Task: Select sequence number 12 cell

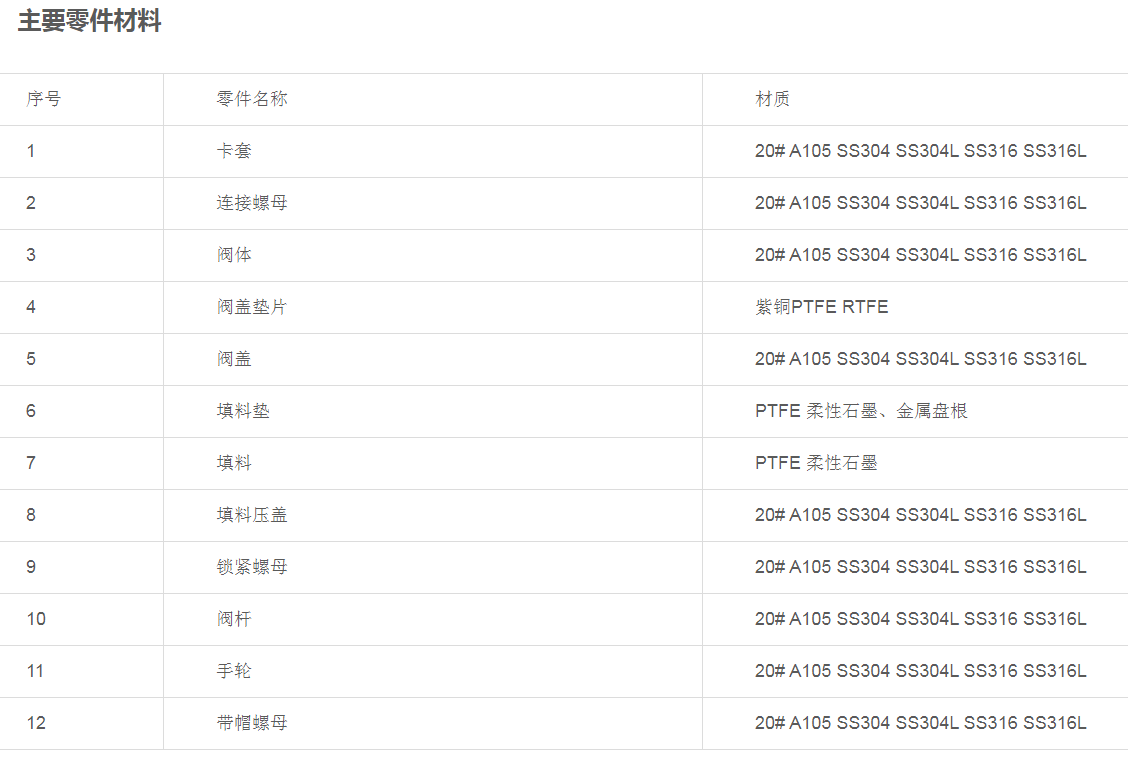Action: pos(36,723)
